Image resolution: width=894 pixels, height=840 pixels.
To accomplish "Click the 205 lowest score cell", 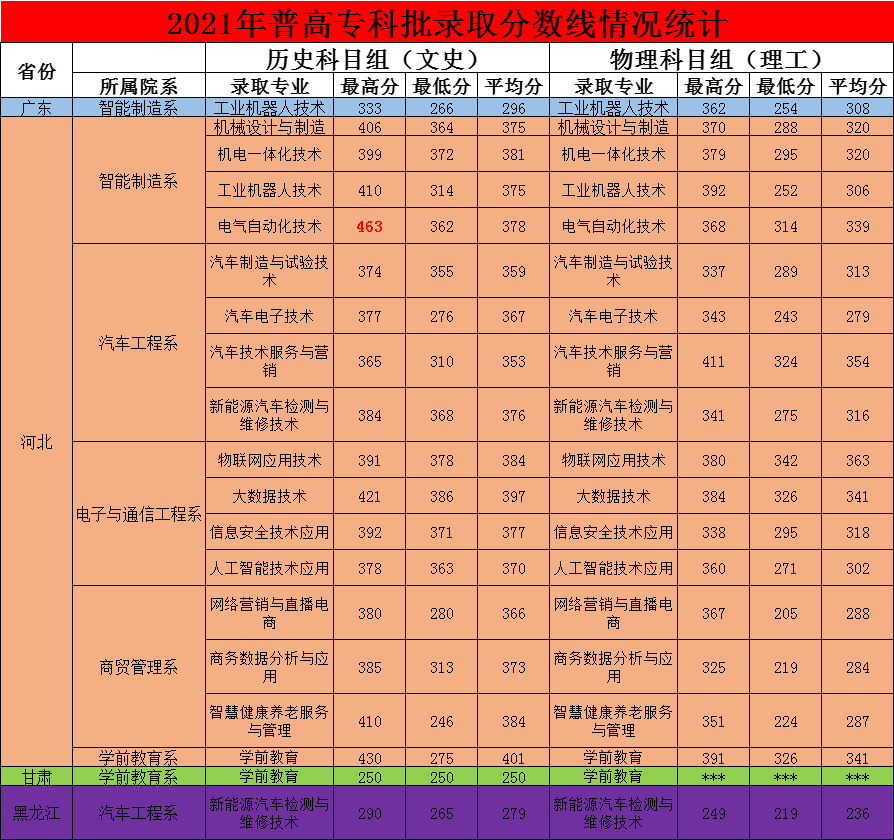I will click(x=785, y=613).
